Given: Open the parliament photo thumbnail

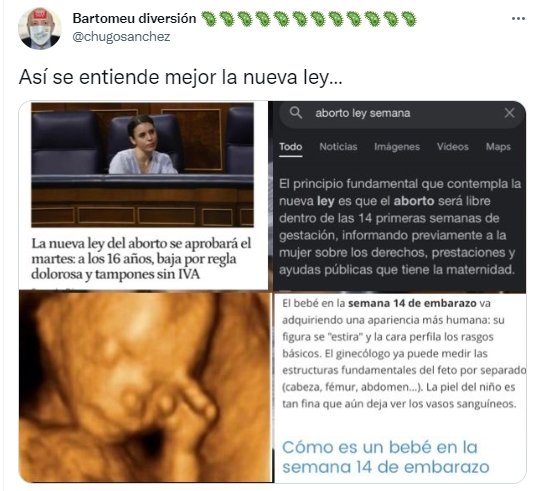Looking at the screenshot, I should [x=143, y=165].
